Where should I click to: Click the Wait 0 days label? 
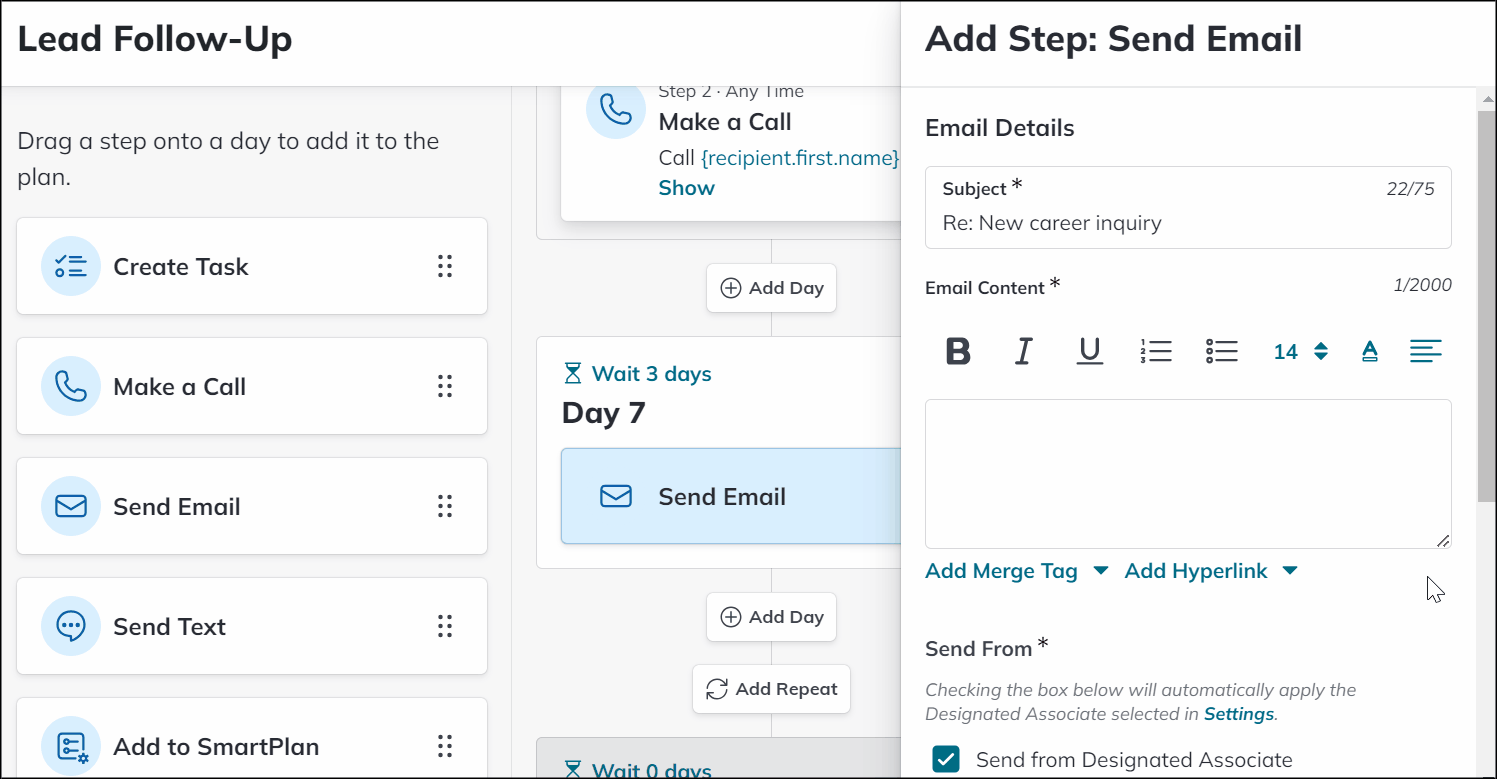(x=652, y=771)
